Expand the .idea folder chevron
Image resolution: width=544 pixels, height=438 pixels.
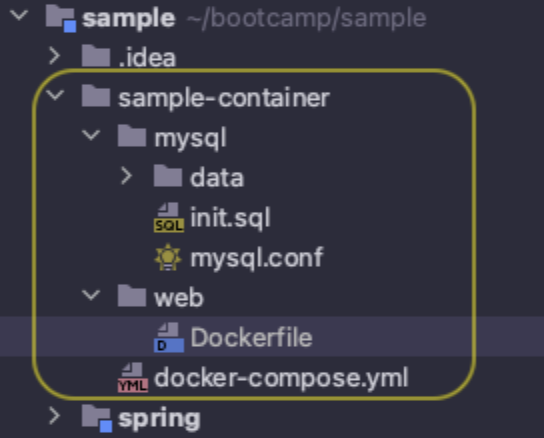[54, 56]
